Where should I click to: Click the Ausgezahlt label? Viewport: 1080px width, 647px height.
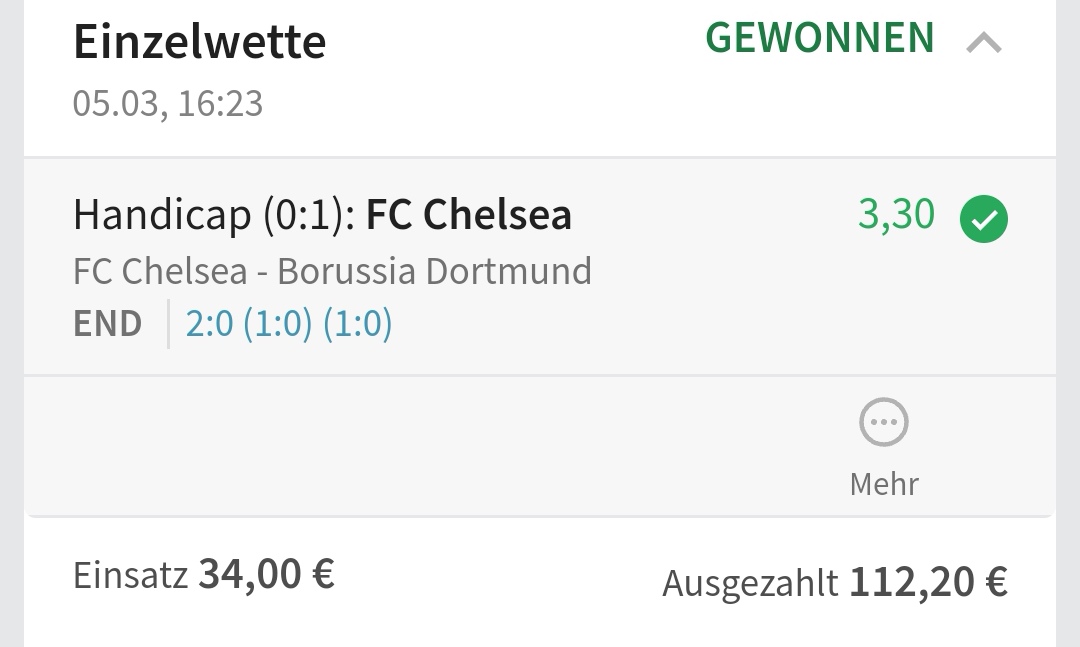750,583
